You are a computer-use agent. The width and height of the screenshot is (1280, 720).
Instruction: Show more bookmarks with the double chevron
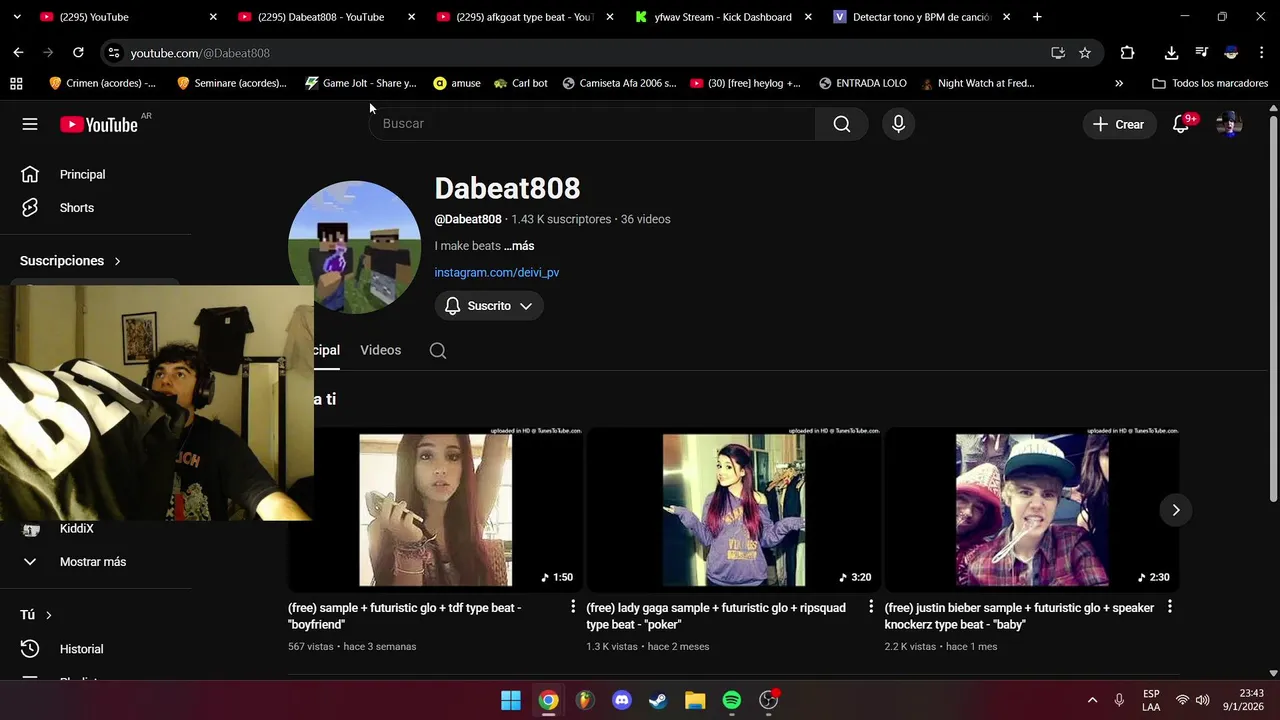pos(1119,83)
